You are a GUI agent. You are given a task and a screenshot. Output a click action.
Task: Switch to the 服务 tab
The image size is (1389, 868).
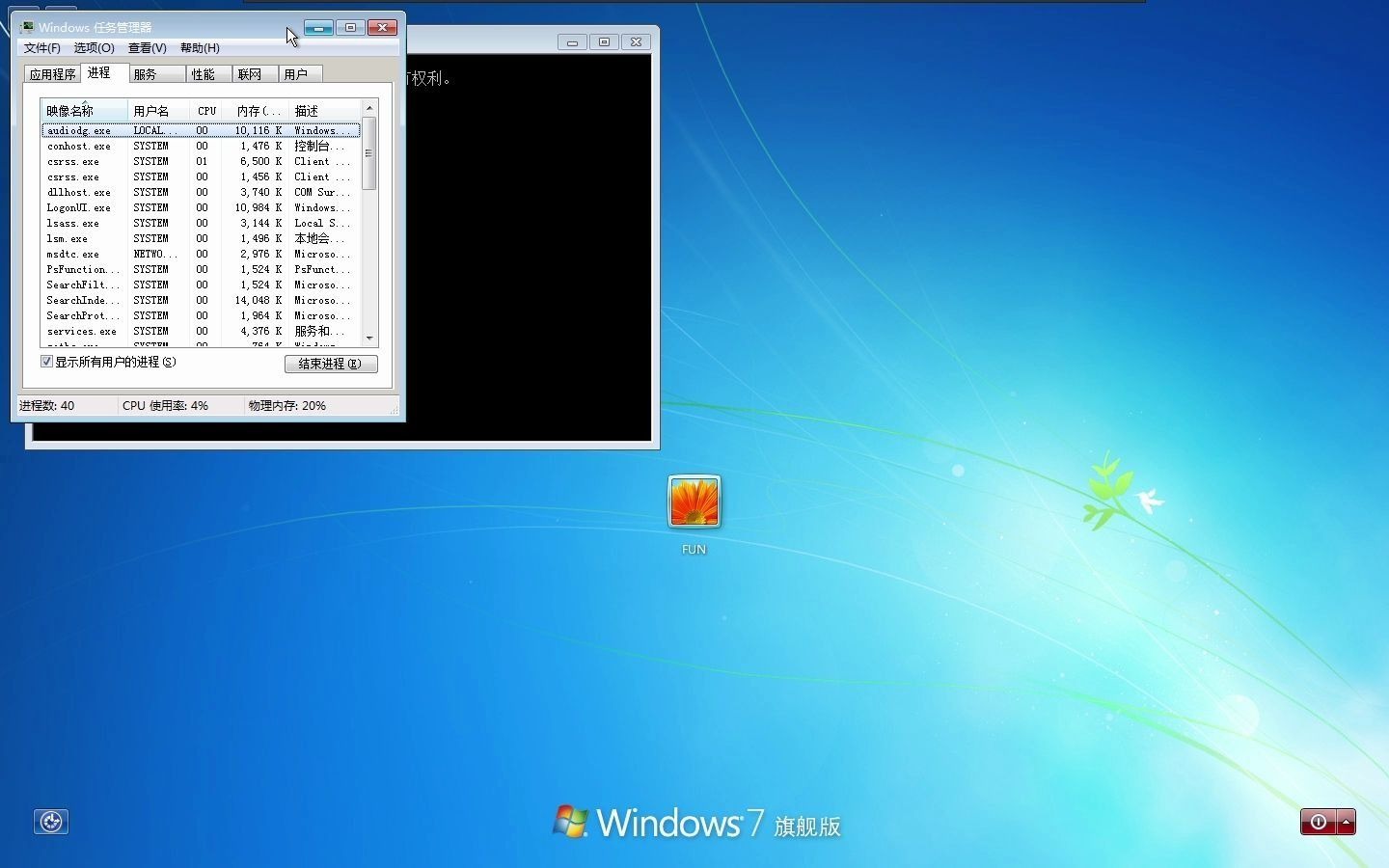point(157,74)
